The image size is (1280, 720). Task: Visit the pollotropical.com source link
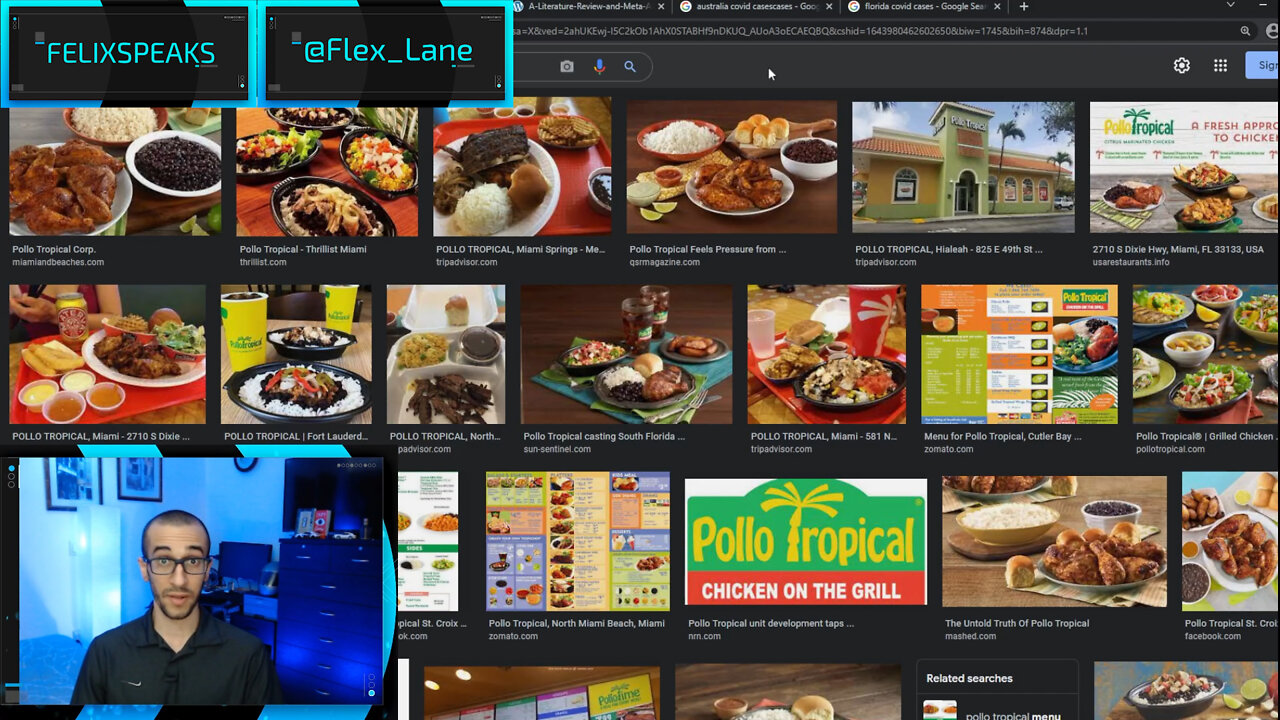click(1171, 449)
